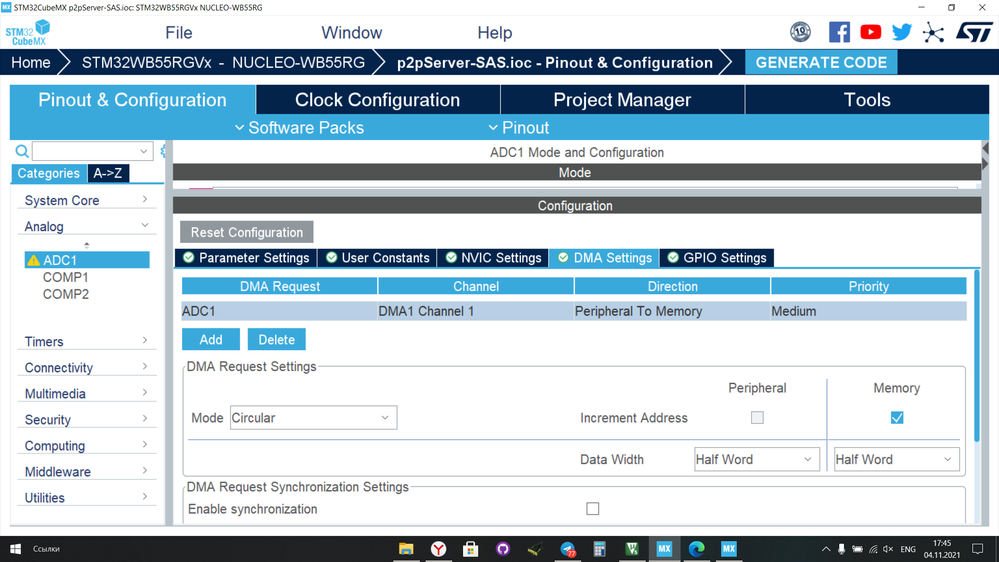The height and width of the screenshot is (562, 999).
Task: Switch to Project Manager tab
Action: click(622, 100)
